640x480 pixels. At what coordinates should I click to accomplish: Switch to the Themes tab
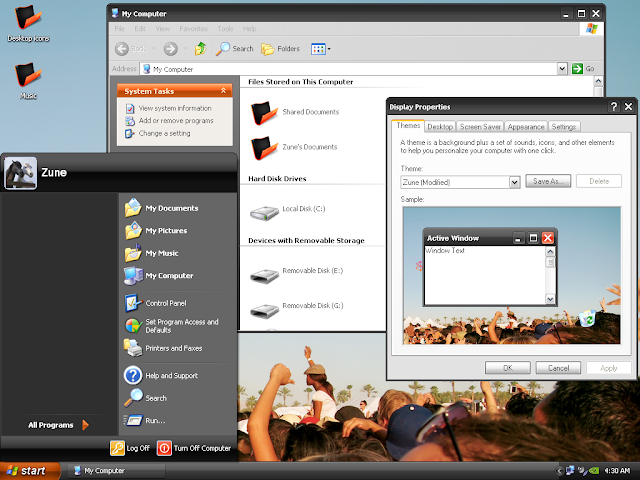point(408,126)
